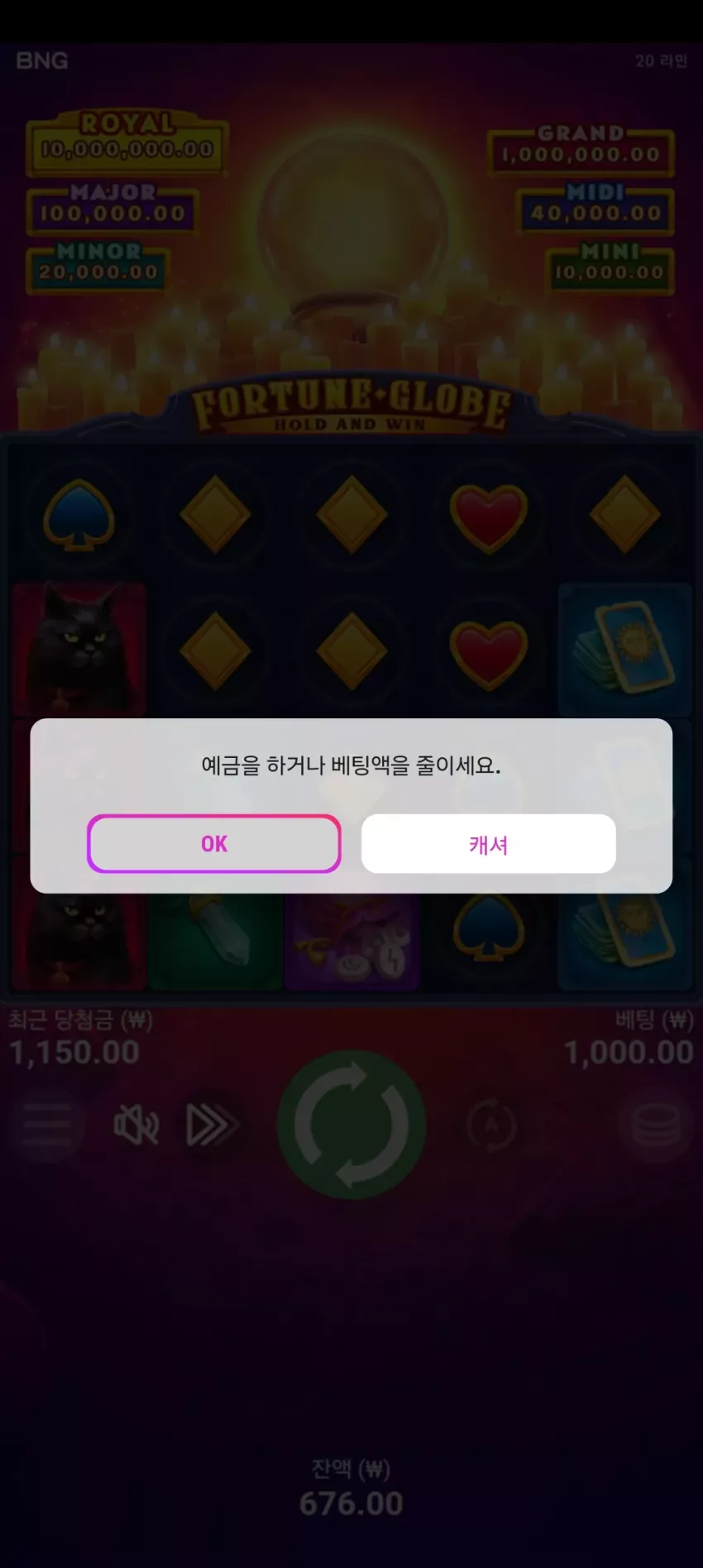Image resolution: width=703 pixels, height=1568 pixels.
Task: Enable autoplay circular A icon
Action: 491,1125
